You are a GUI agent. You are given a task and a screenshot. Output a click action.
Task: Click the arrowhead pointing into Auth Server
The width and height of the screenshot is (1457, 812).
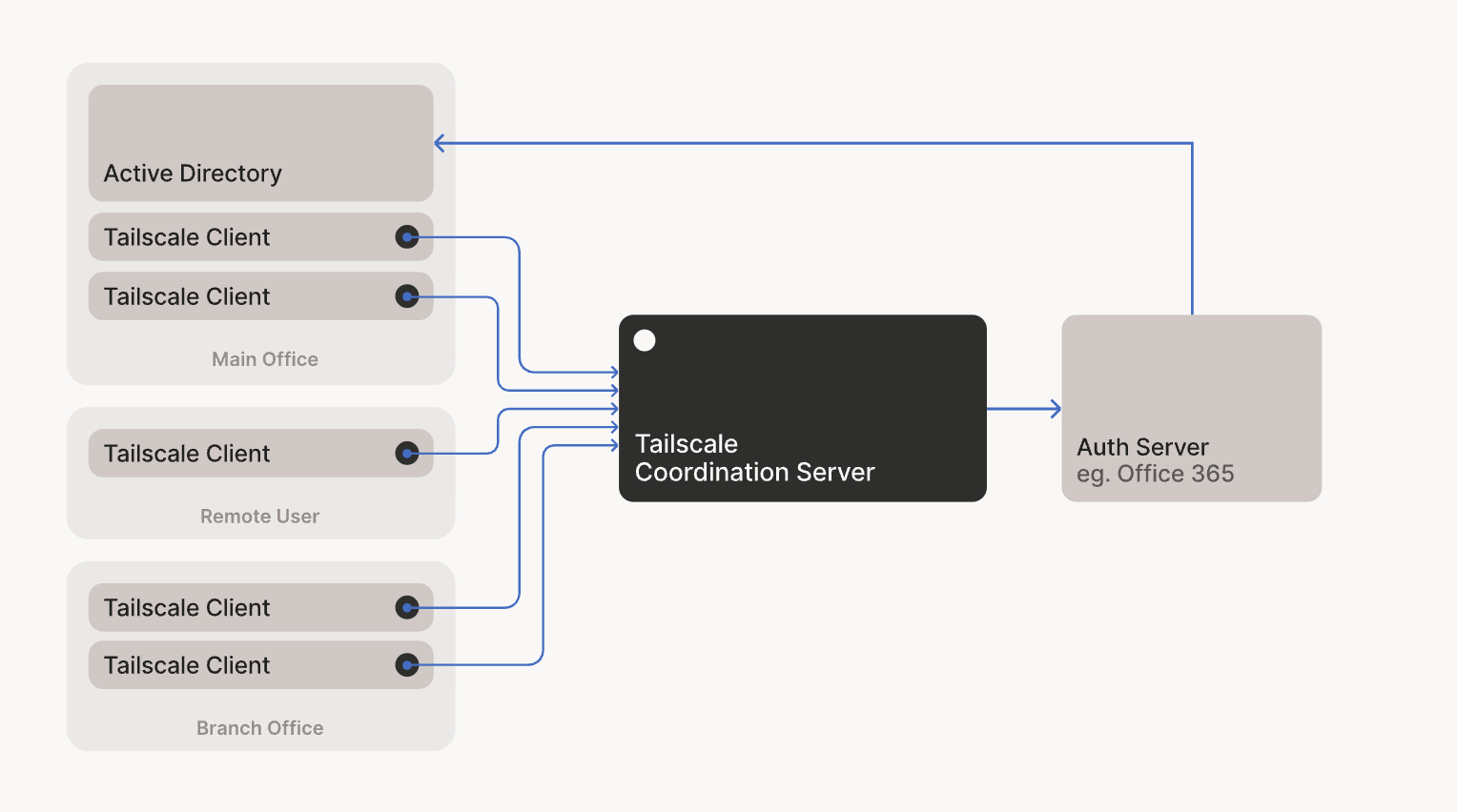click(x=1055, y=409)
